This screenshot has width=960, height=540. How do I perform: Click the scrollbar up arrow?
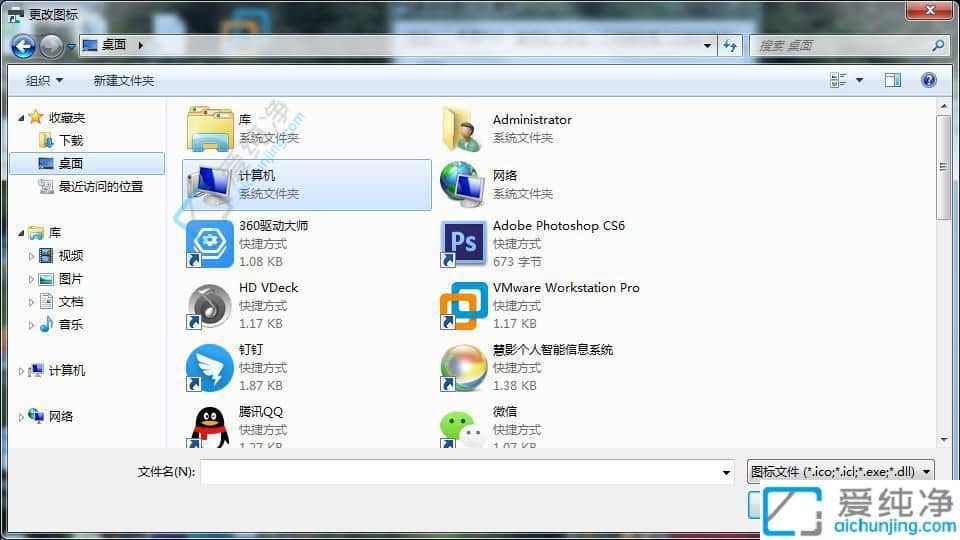[x=943, y=107]
